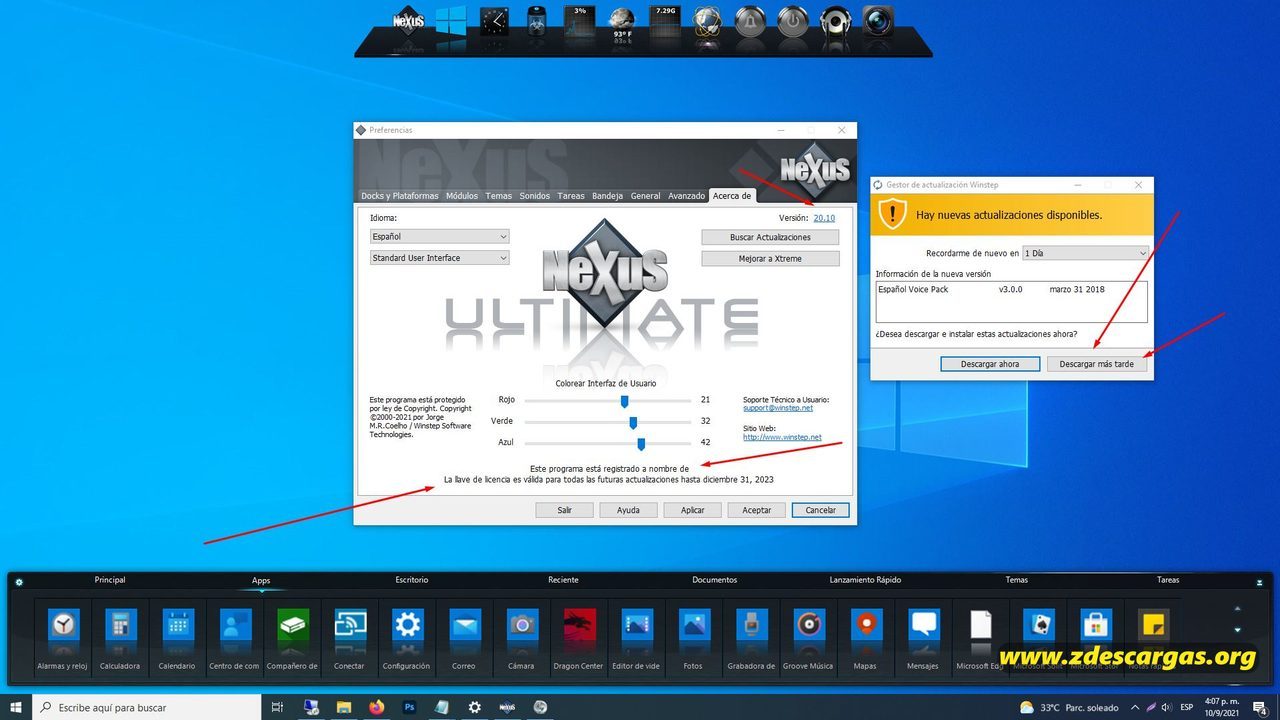Open the Módulos tab in Preferencias

(x=462, y=196)
